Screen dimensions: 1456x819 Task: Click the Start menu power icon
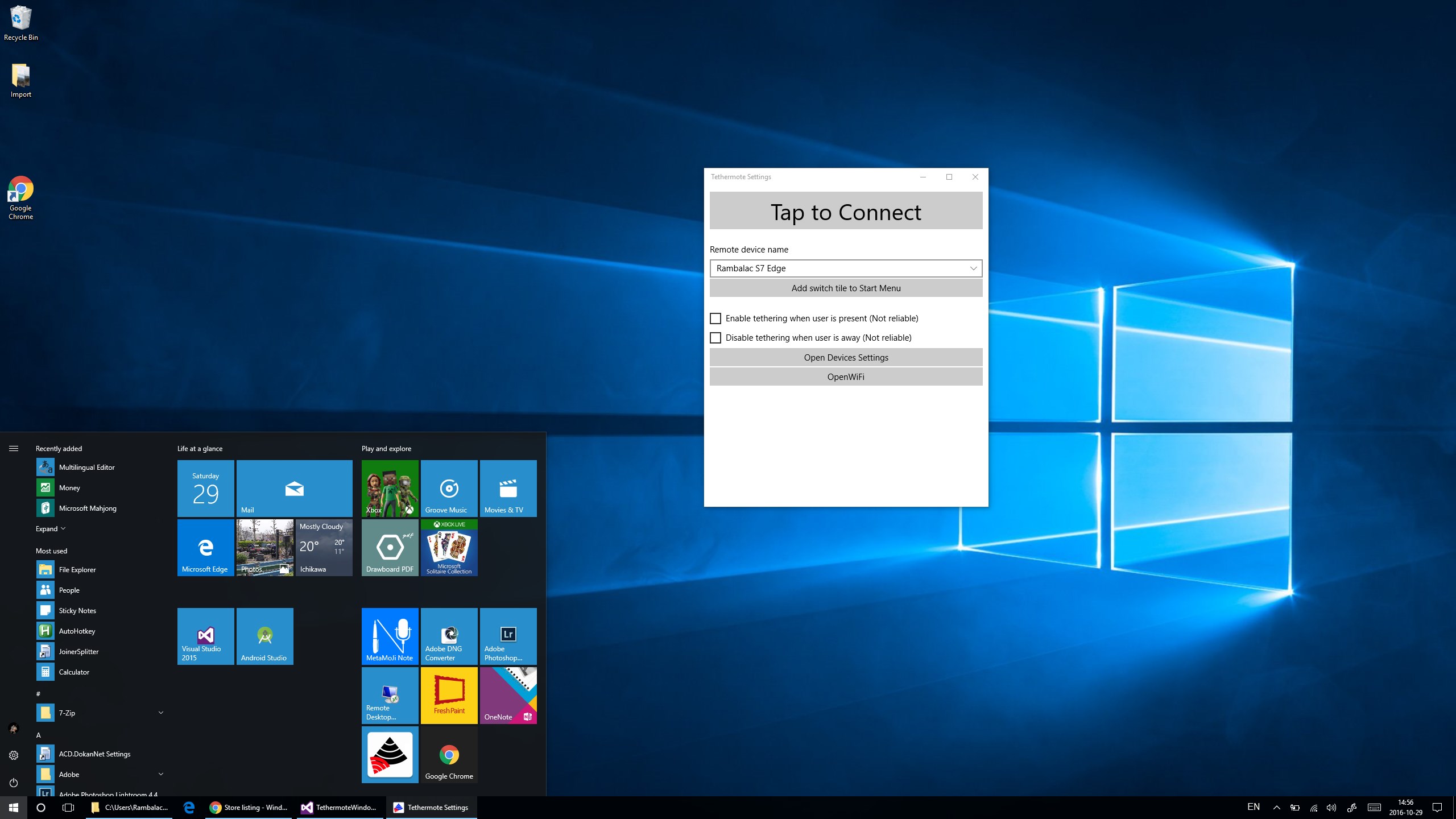click(14, 783)
